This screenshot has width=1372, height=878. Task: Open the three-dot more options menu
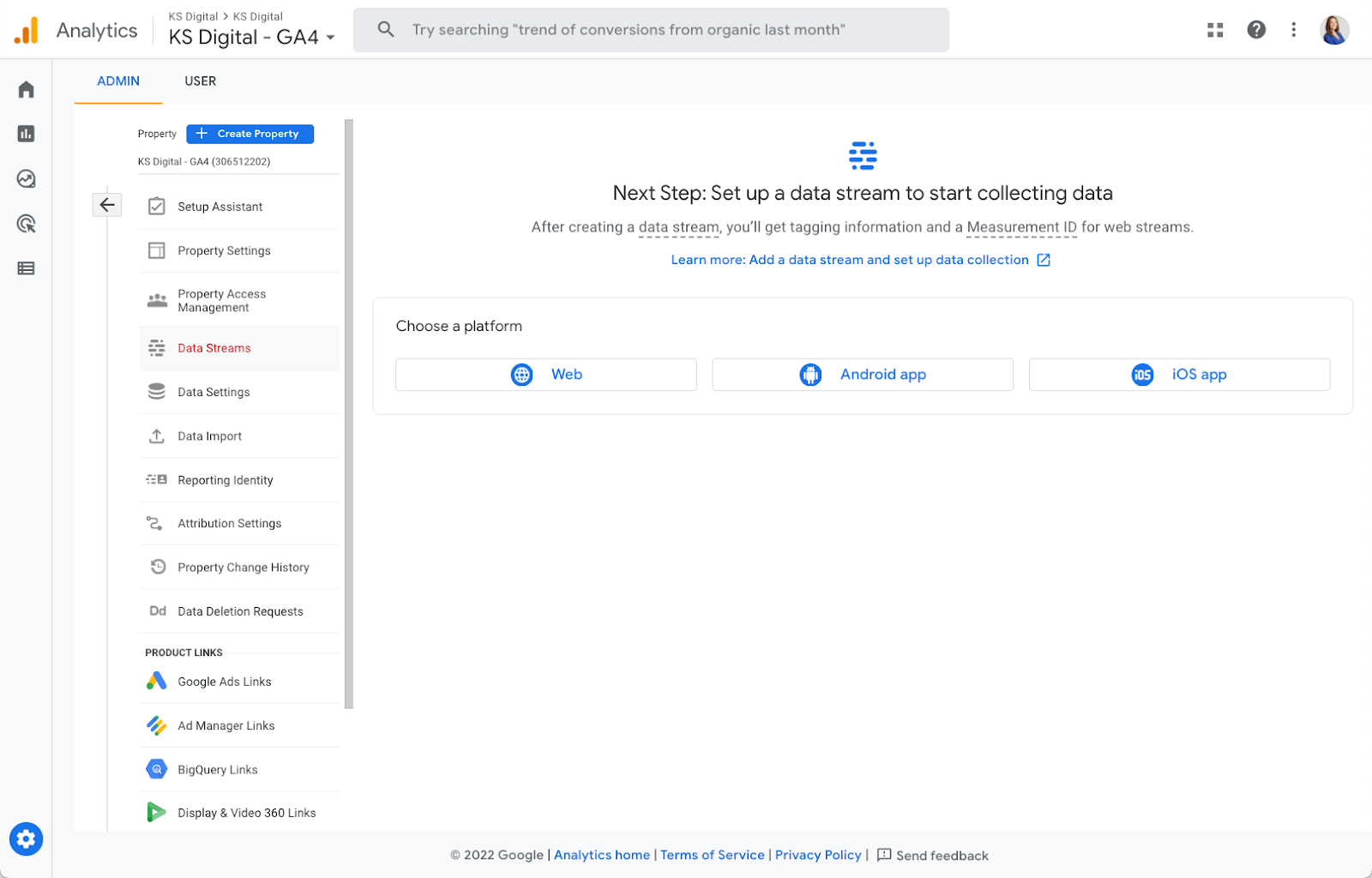click(x=1294, y=30)
